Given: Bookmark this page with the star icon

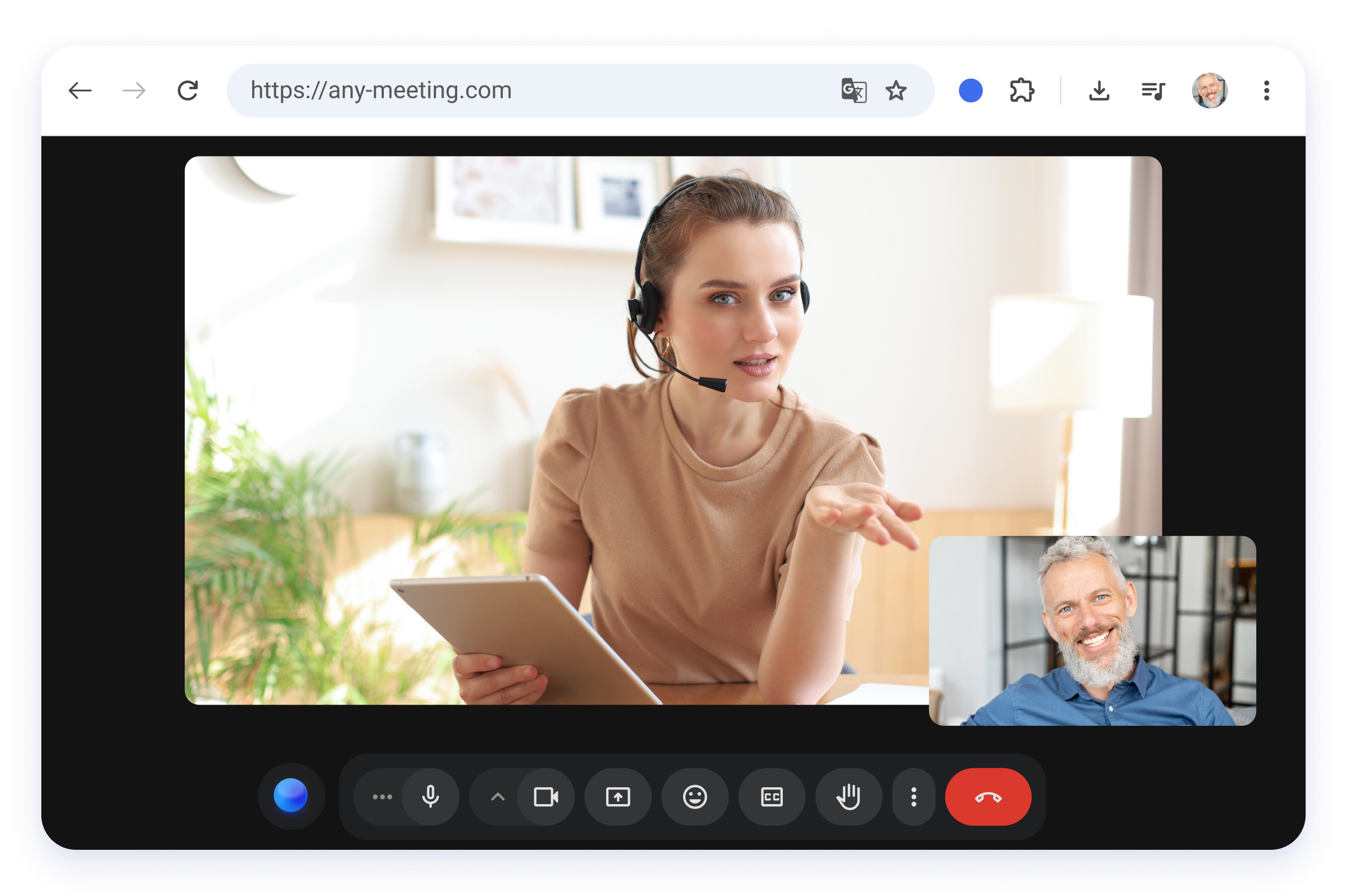Looking at the screenshot, I should (896, 90).
